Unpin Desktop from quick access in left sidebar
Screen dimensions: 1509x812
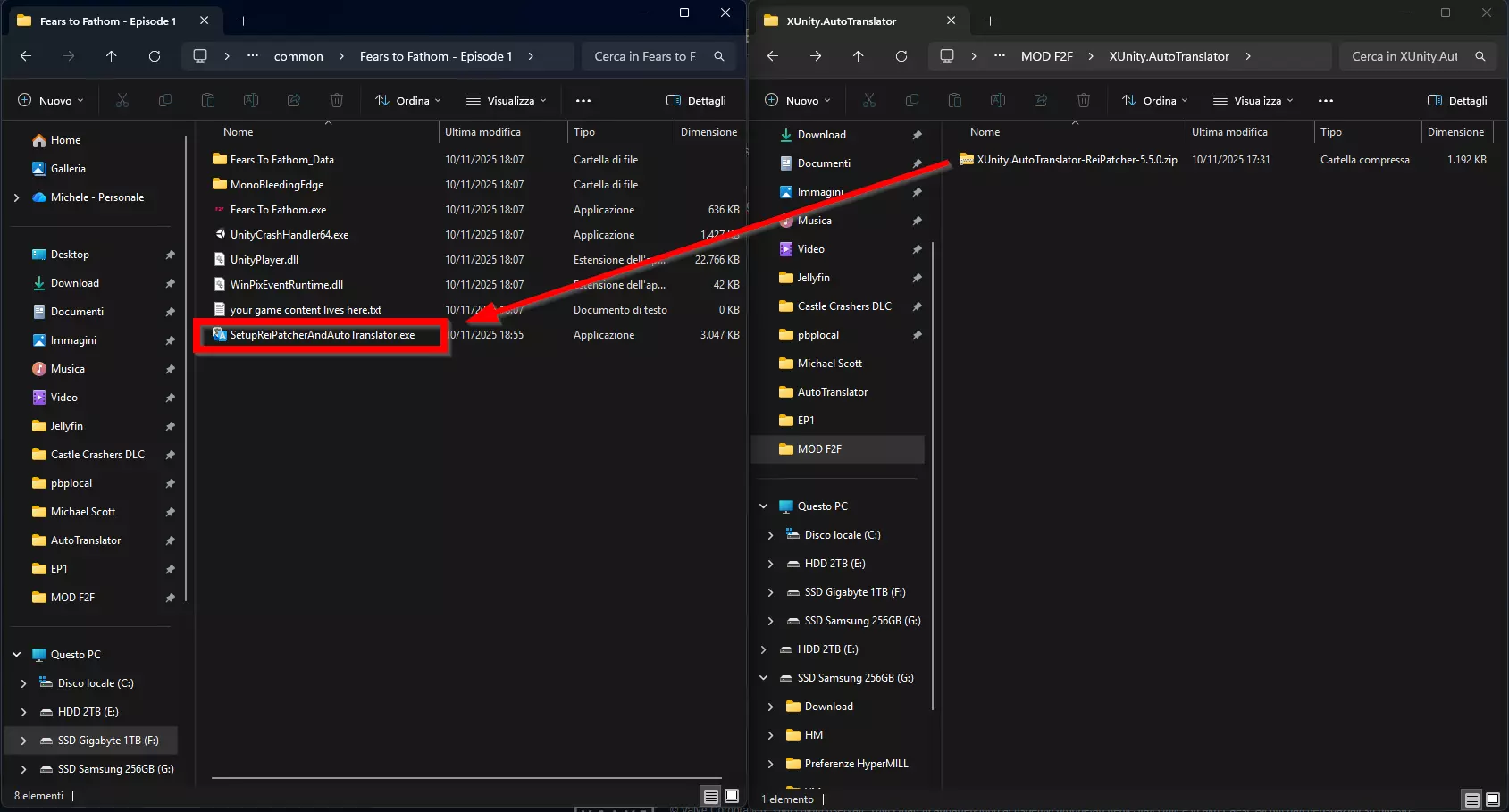click(x=170, y=255)
